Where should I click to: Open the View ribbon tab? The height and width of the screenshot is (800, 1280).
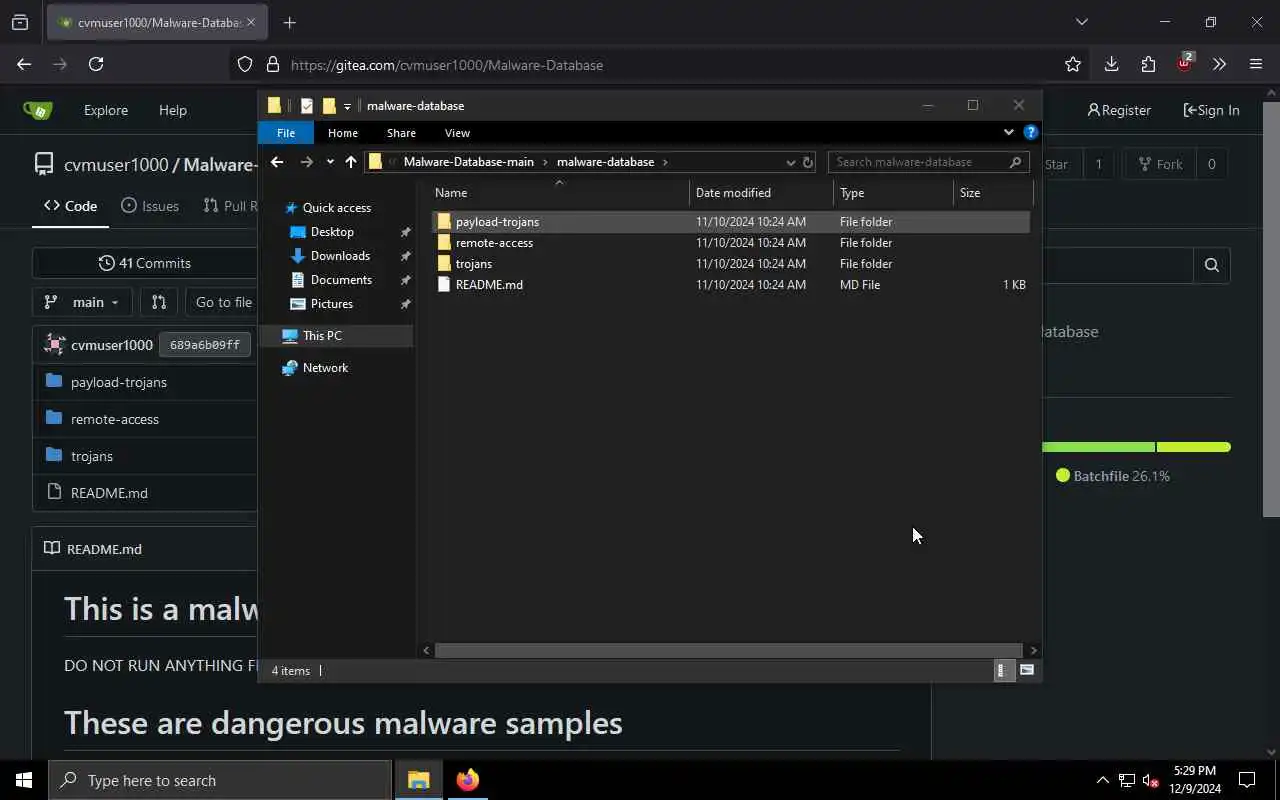coord(457,133)
